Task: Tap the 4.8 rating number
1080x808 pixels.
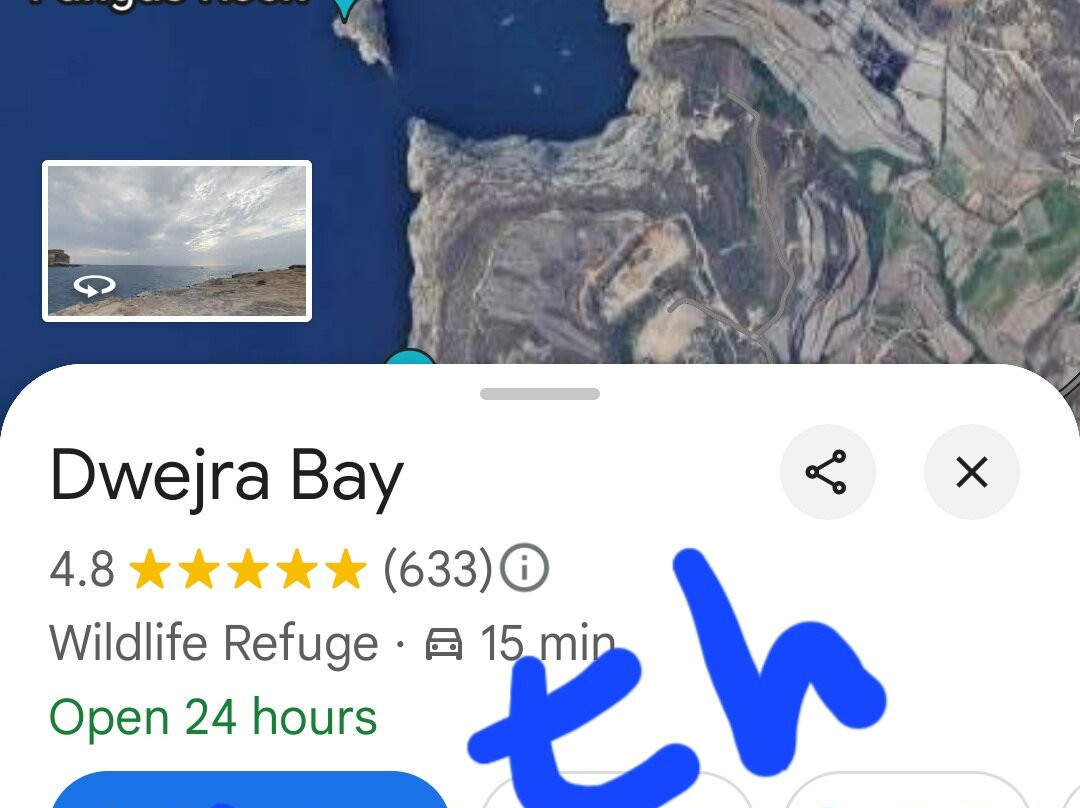Action: coord(82,569)
